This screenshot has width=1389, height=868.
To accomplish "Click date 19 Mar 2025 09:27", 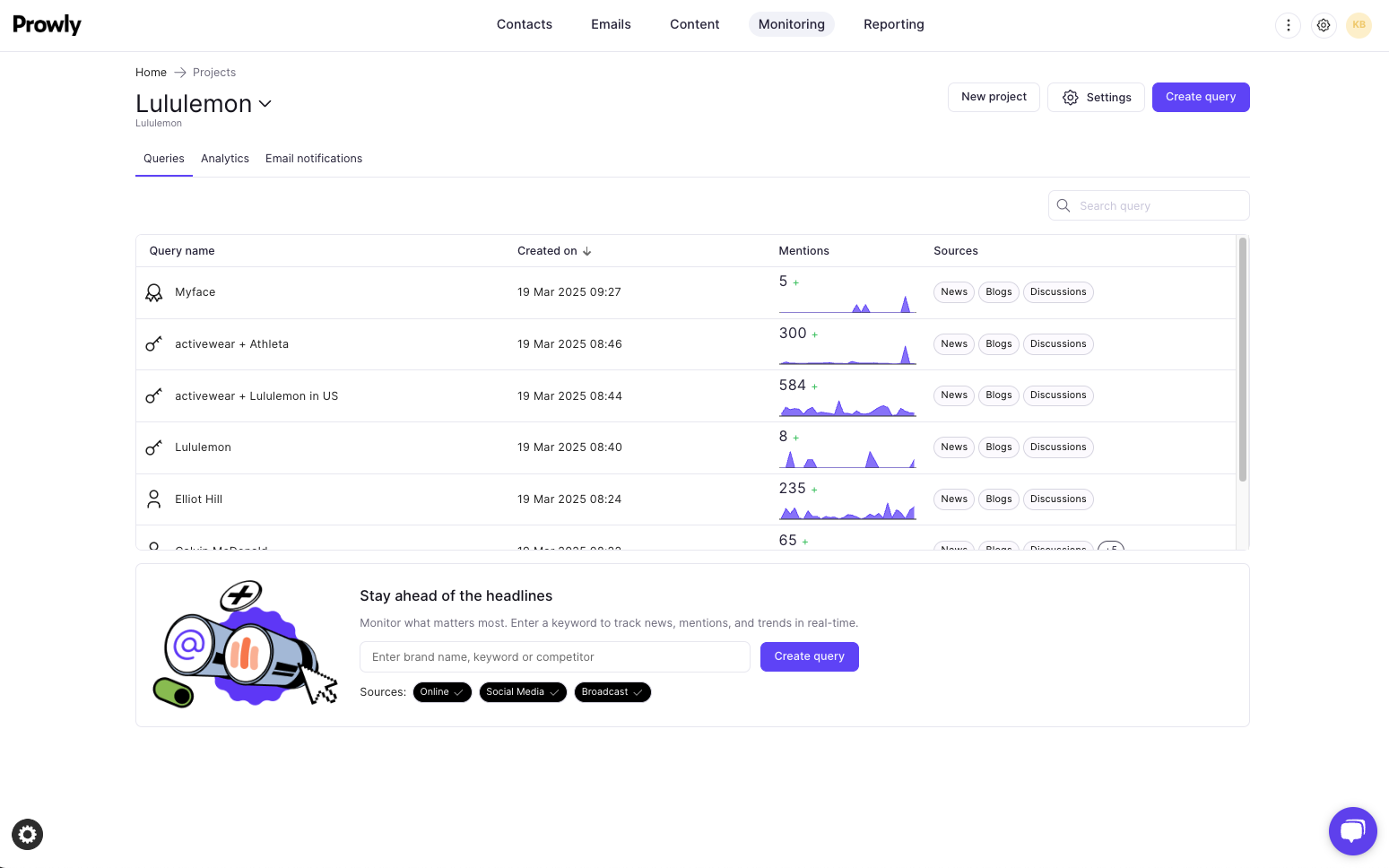I will click(x=569, y=292).
